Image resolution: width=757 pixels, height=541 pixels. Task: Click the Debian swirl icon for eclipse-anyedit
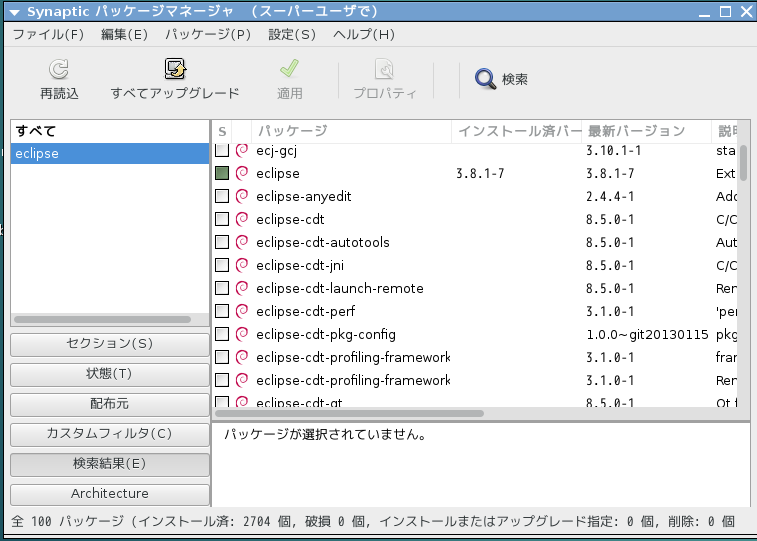pos(242,196)
